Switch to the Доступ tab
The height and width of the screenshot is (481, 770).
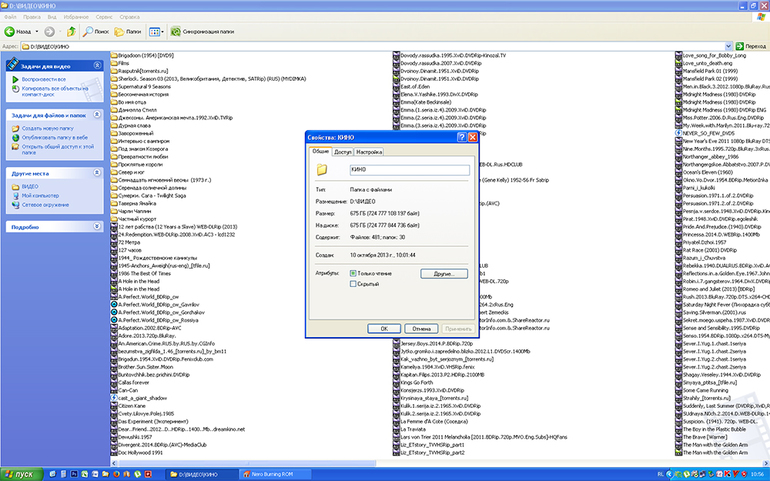coord(343,151)
